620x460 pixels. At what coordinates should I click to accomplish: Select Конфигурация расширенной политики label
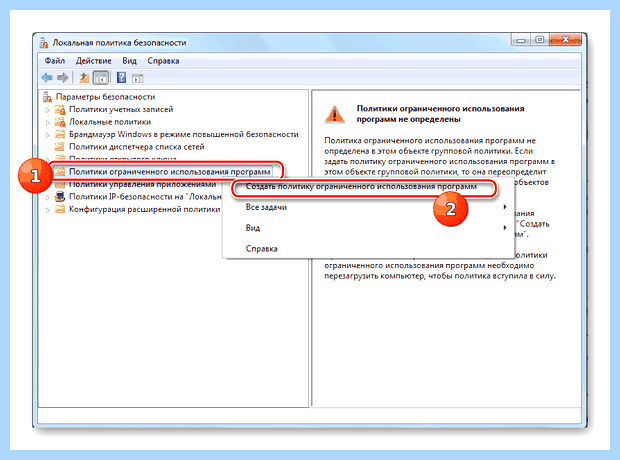[x=144, y=209]
